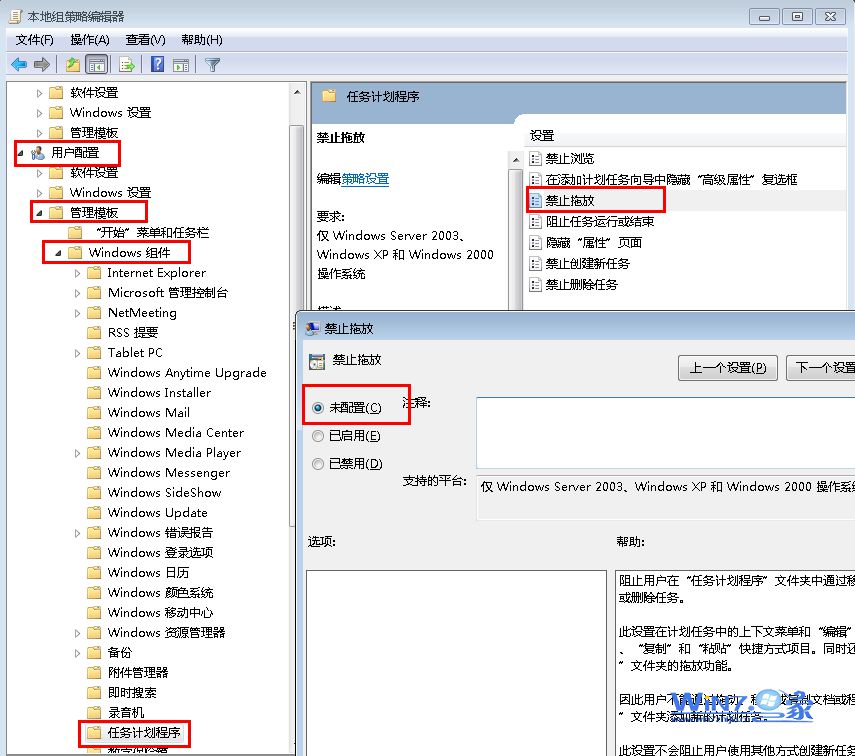Click the Filter funnel toolbar icon
The image size is (855, 756).
[x=212, y=65]
